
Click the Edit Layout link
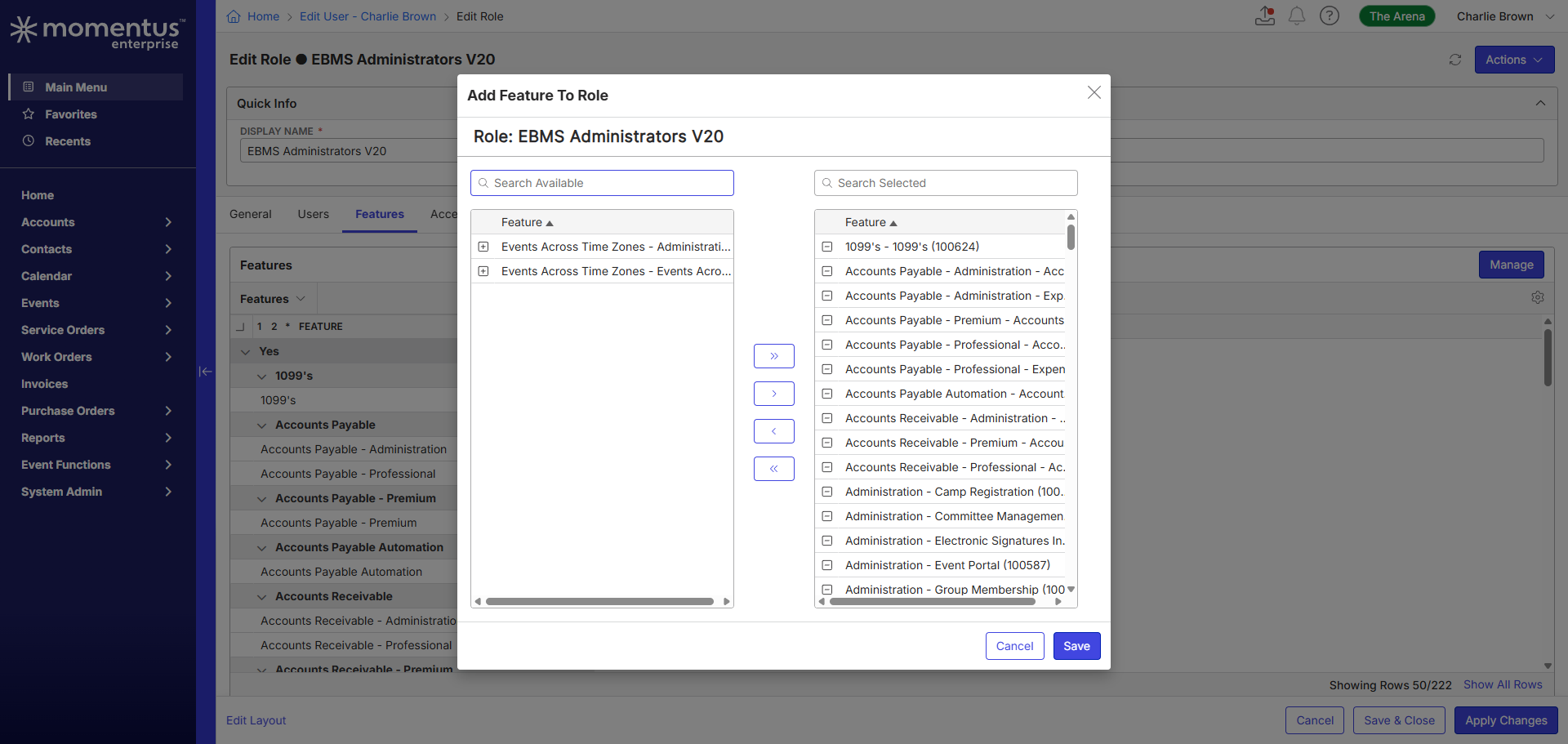click(256, 720)
